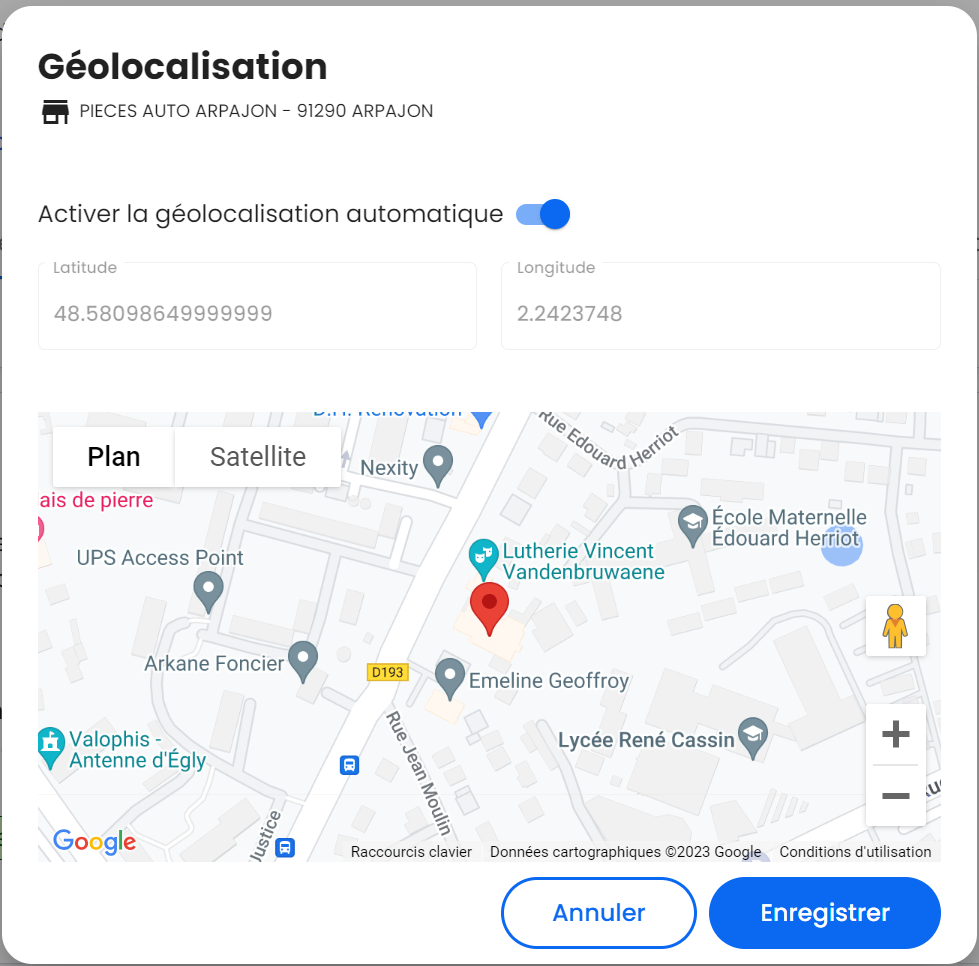Image resolution: width=979 pixels, height=966 pixels.
Task: Open Street View pegman icon
Action: [x=895, y=626]
